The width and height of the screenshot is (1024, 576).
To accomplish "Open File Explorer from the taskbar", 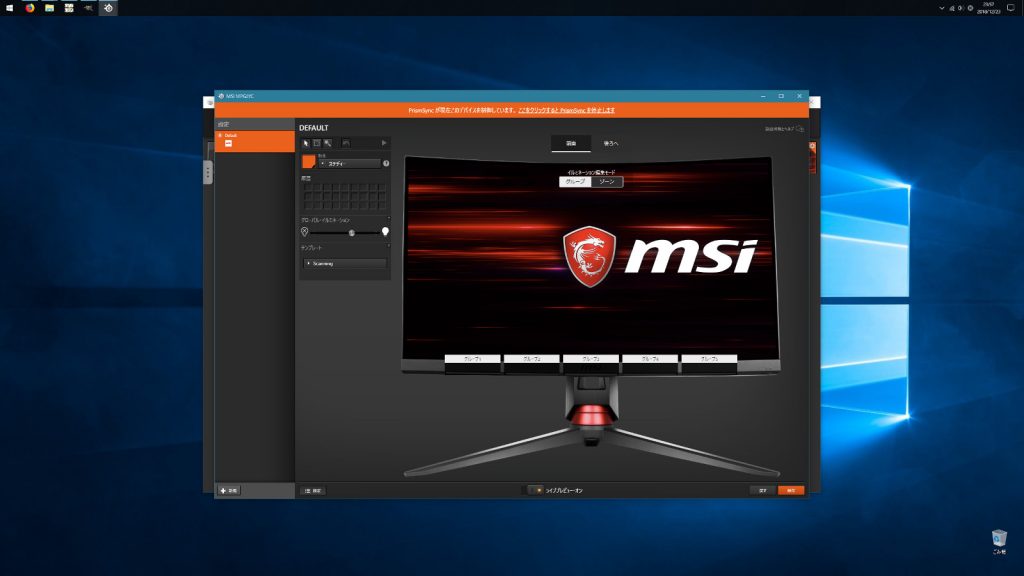I will tap(50, 8).
